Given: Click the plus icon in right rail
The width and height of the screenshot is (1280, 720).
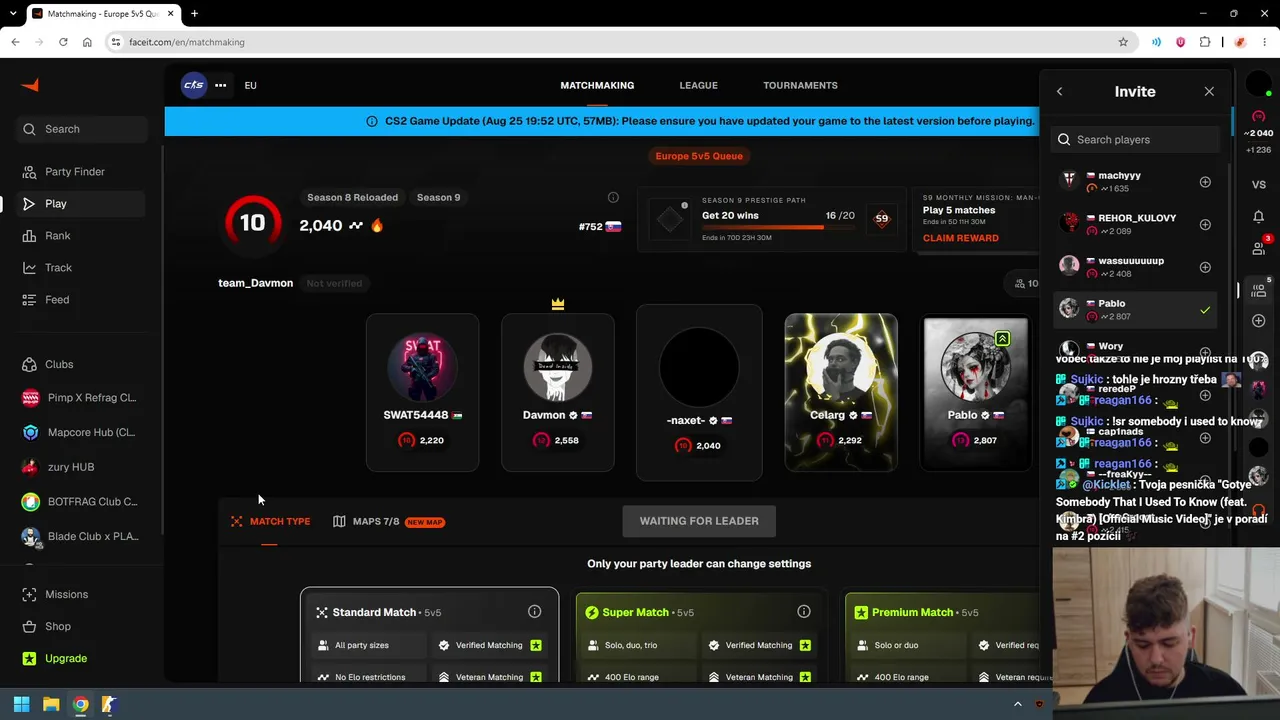Looking at the screenshot, I should 1259,320.
